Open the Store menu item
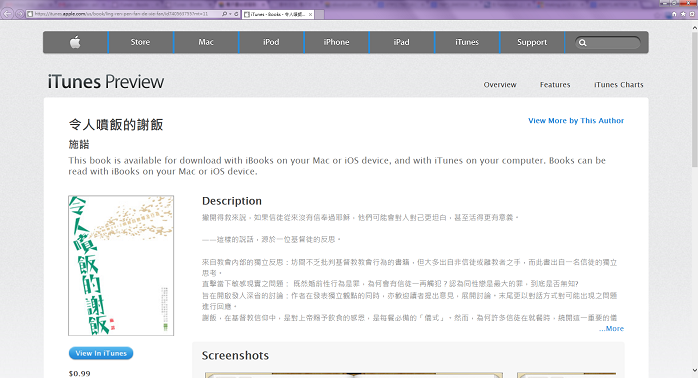 click(140, 42)
